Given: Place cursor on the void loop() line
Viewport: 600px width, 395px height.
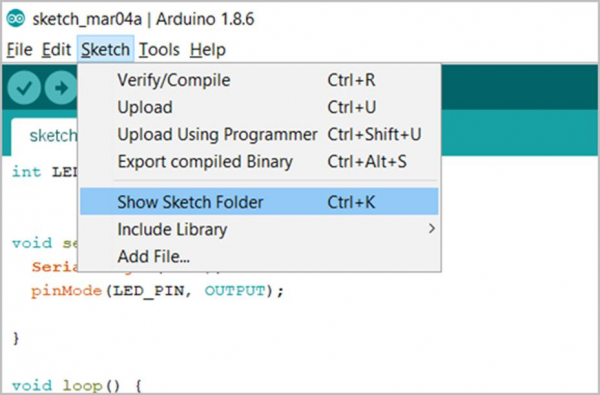Looking at the screenshot, I should (x=77, y=385).
